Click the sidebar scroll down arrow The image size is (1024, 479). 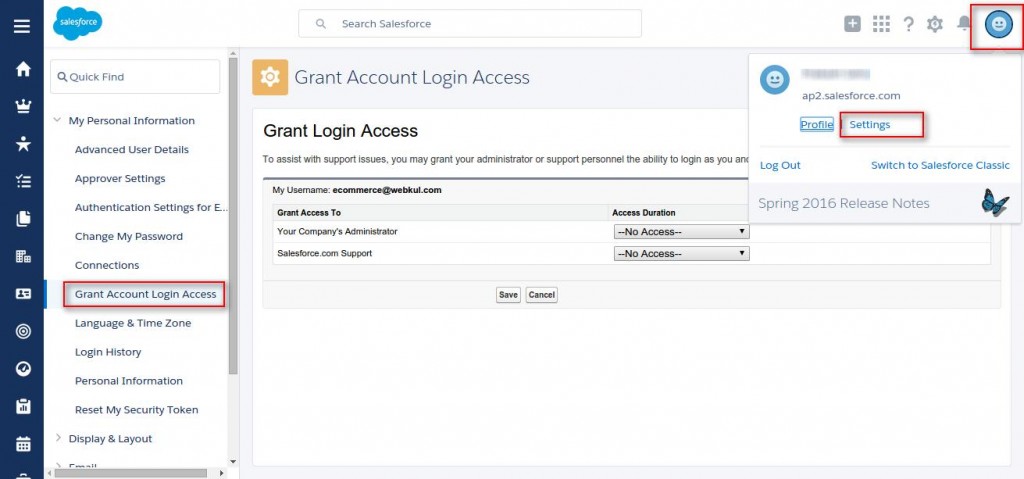click(233, 462)
